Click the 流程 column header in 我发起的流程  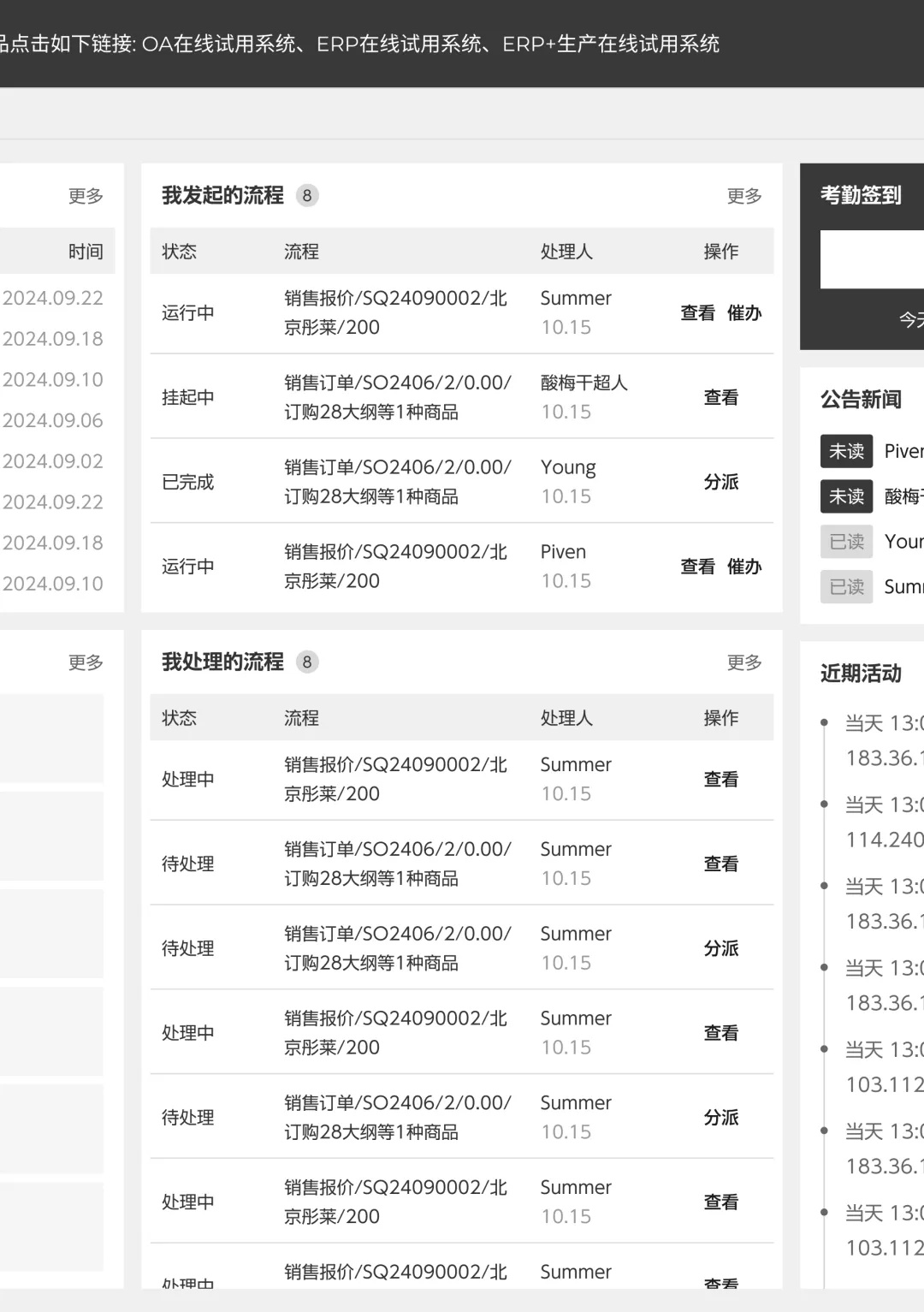pyautogui.click(x=301, y=252)
